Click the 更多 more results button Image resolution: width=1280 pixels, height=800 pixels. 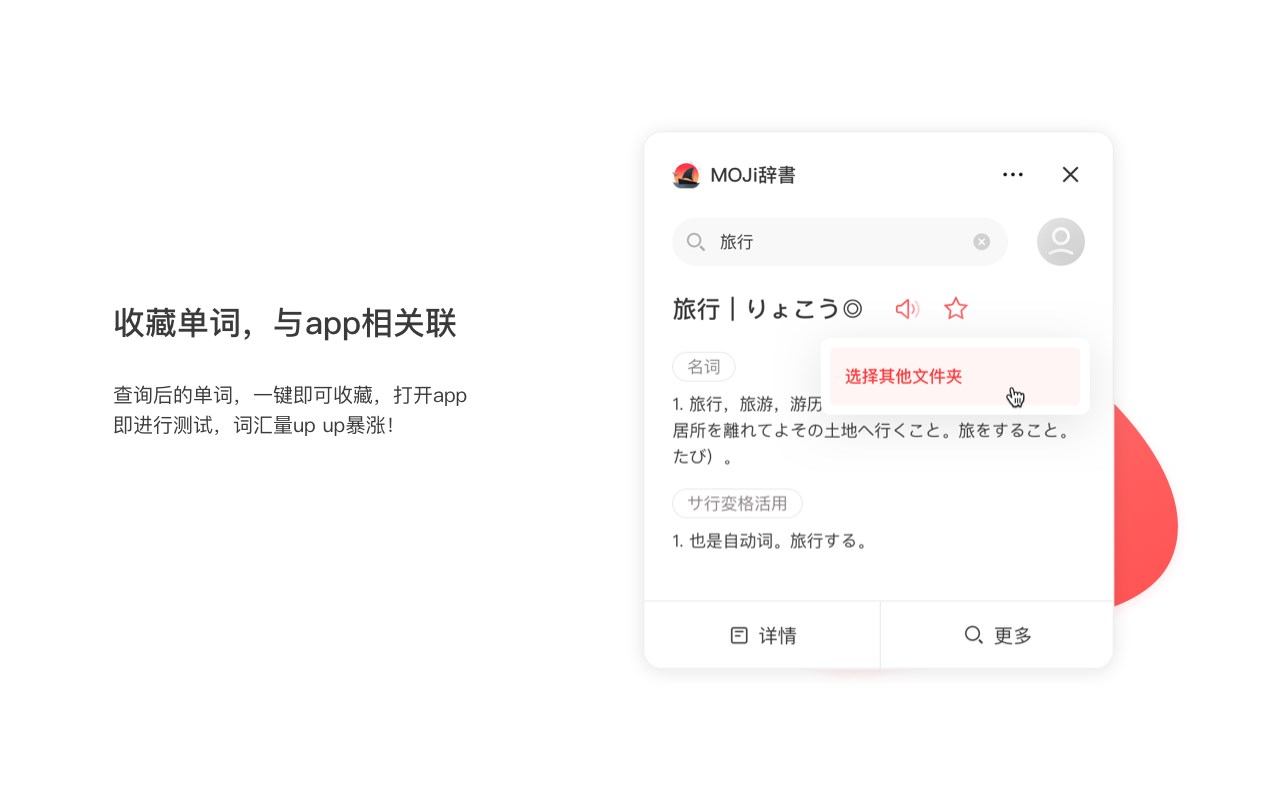[997, 635]
